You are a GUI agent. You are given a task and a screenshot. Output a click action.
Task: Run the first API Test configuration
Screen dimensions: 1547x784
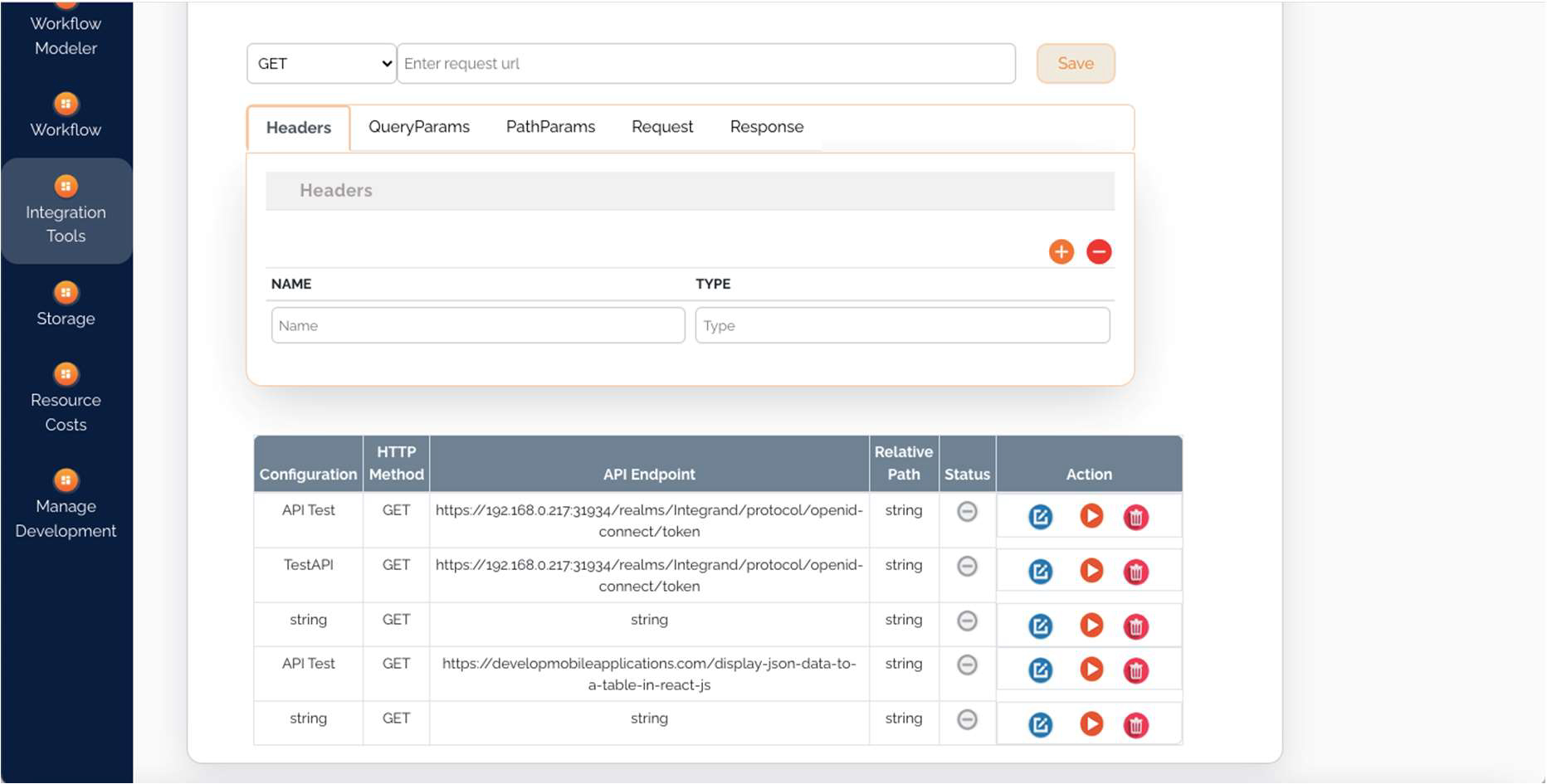point(1091,516)
